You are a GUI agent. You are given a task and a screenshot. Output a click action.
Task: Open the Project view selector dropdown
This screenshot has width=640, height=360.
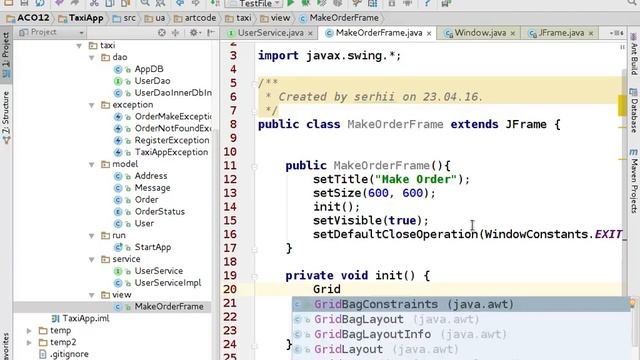tap(51, 32)
